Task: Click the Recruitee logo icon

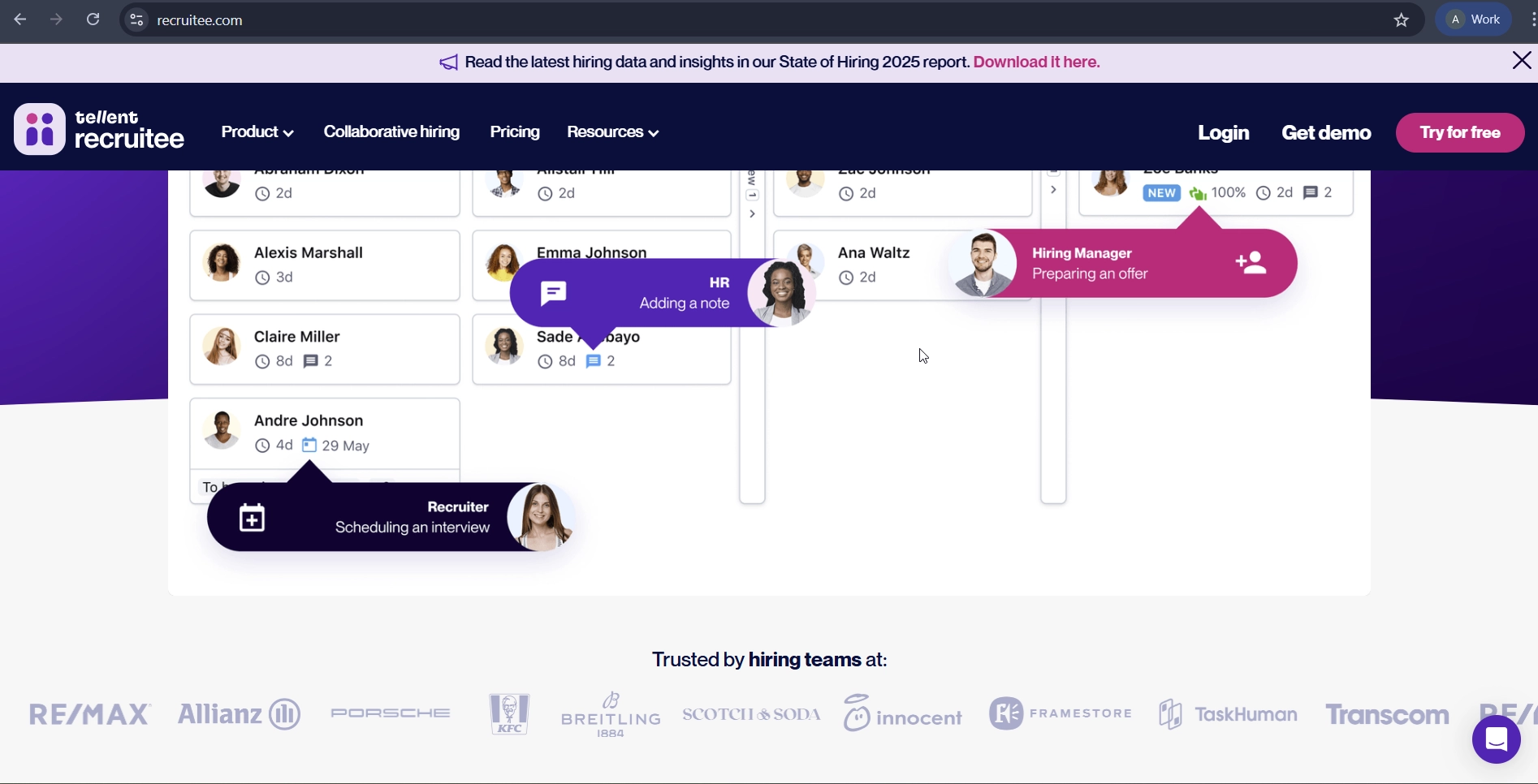Action: coord(39,128)
